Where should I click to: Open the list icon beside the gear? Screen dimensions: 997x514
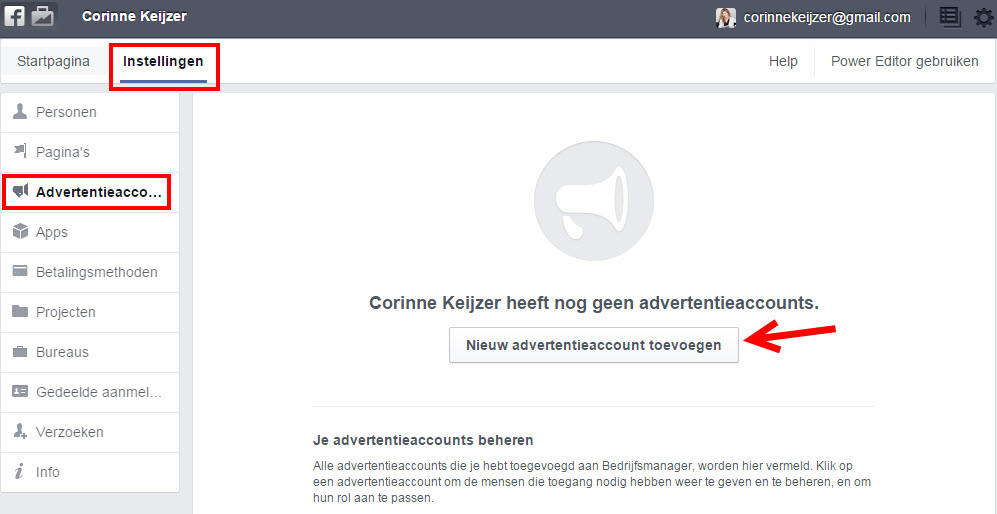[x=950, y=17]
